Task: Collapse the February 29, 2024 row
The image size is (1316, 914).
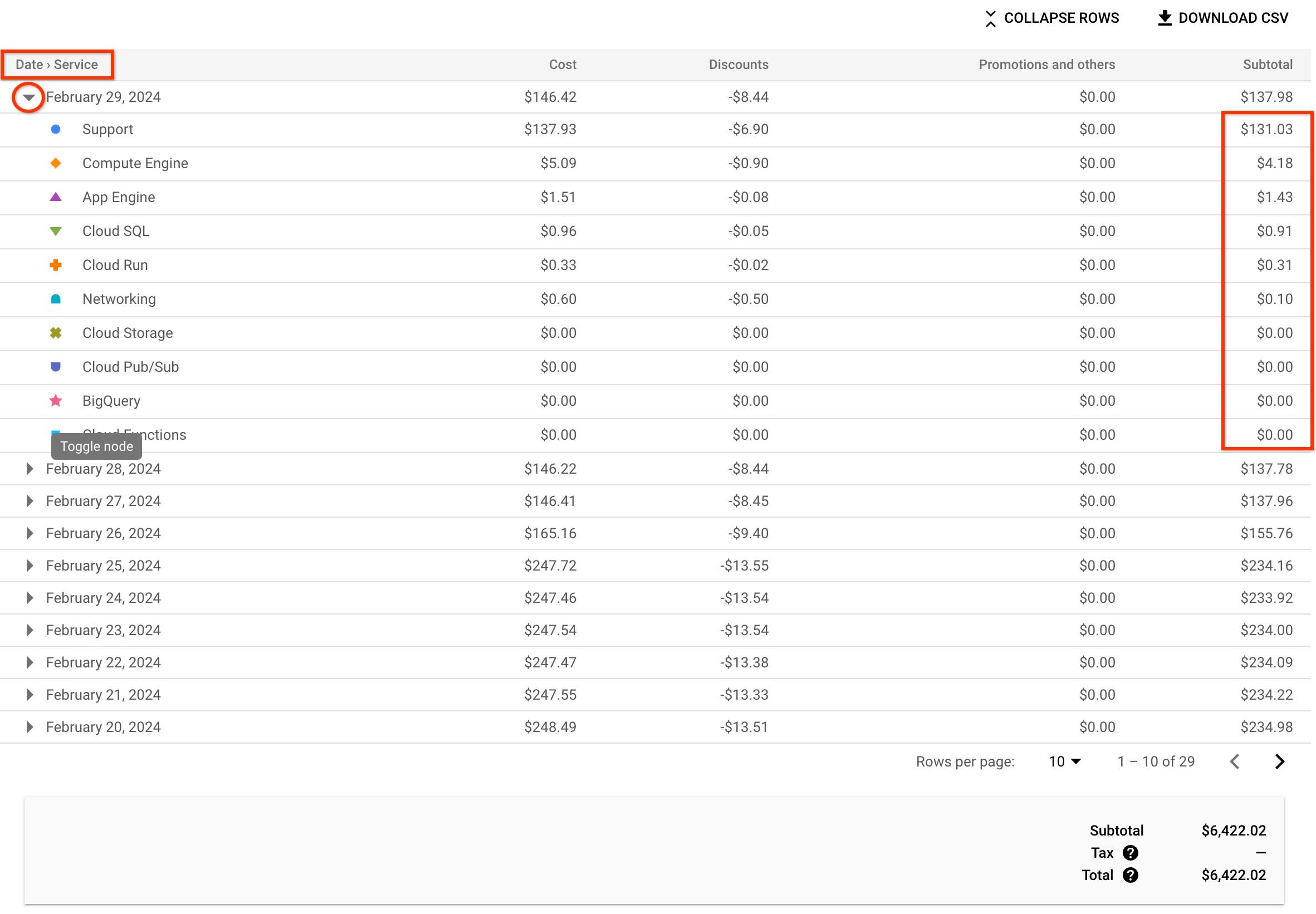Action: click(30, 97)
